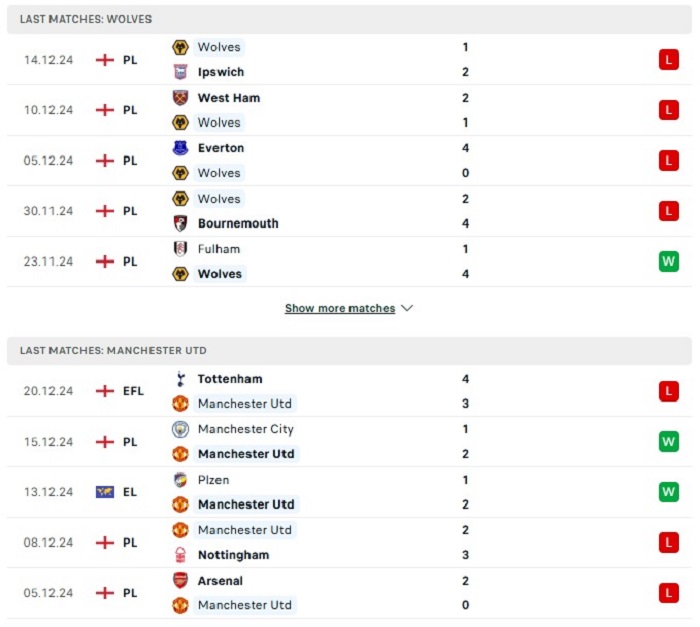
Task: Select the Last Matches: Wolves header
Action: coord(350,19)
